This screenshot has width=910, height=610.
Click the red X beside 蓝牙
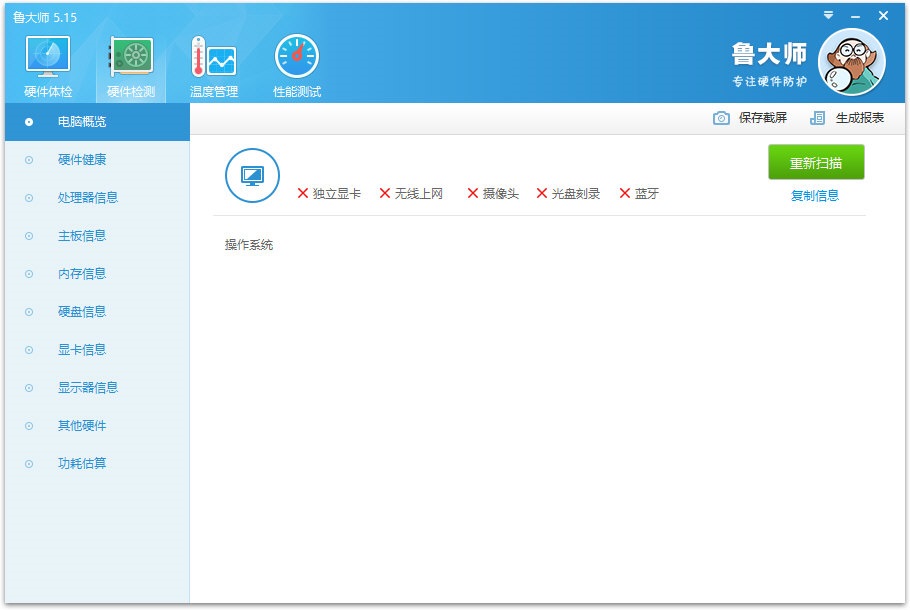pyautogui.click(x=623, y=194)
